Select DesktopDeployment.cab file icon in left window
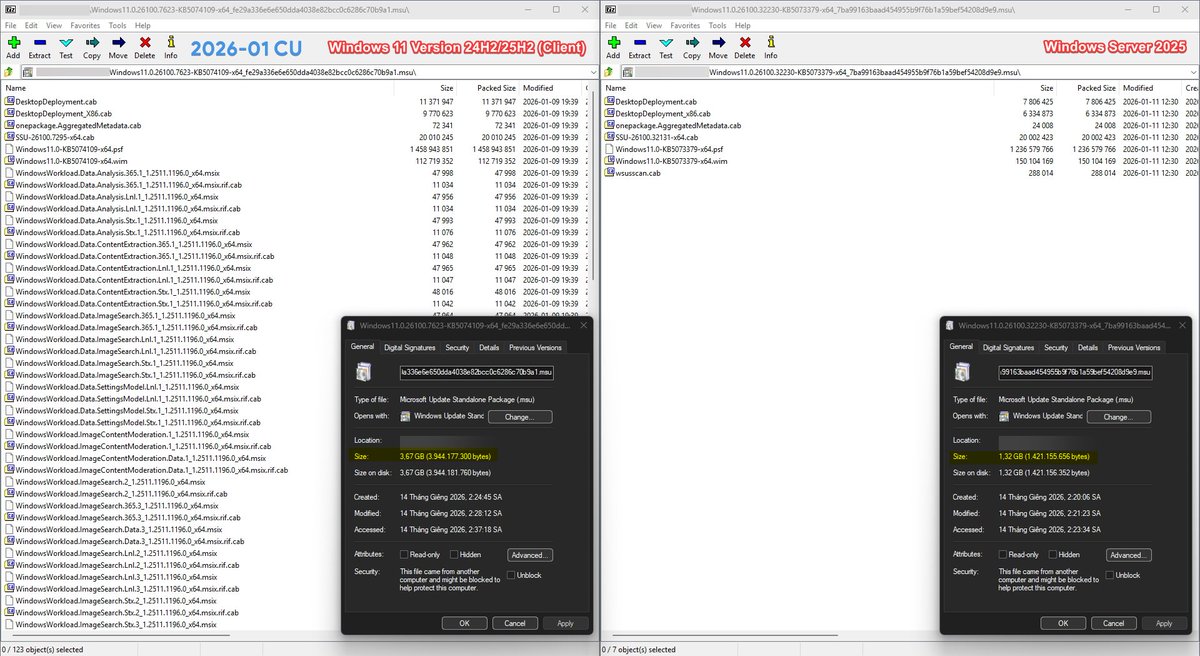This screenshot has height=656, width=1200. [9, 102]
